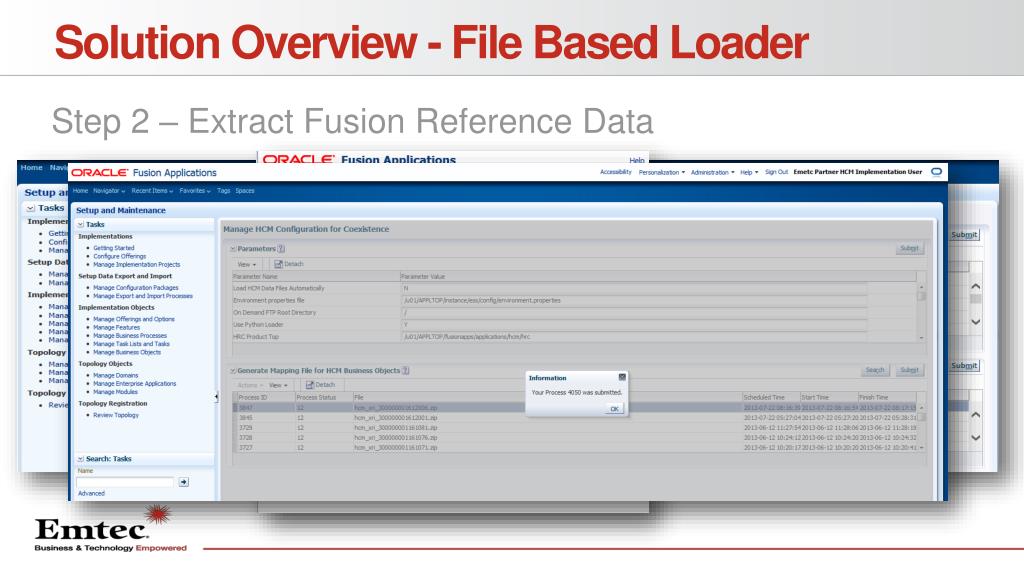The image size is (1024, 576).
Task: Click Home in the back window's menu bar
Action: pyautogui.click(x=31, y=168)
